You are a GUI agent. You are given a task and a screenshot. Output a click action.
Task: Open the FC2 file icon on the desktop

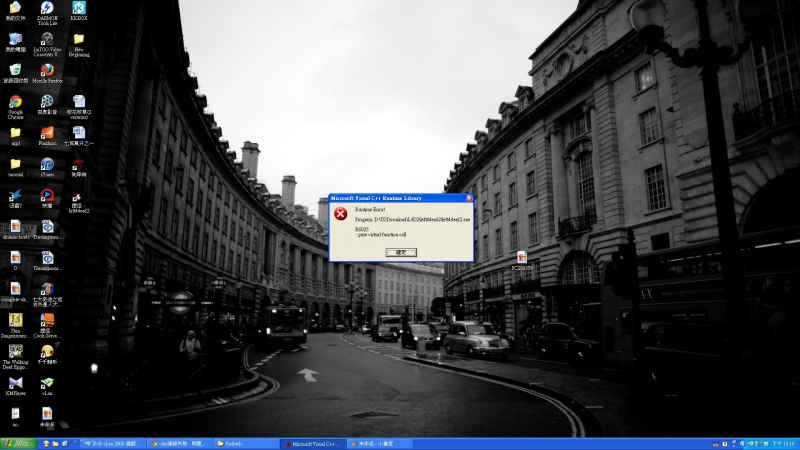[521, 260]
